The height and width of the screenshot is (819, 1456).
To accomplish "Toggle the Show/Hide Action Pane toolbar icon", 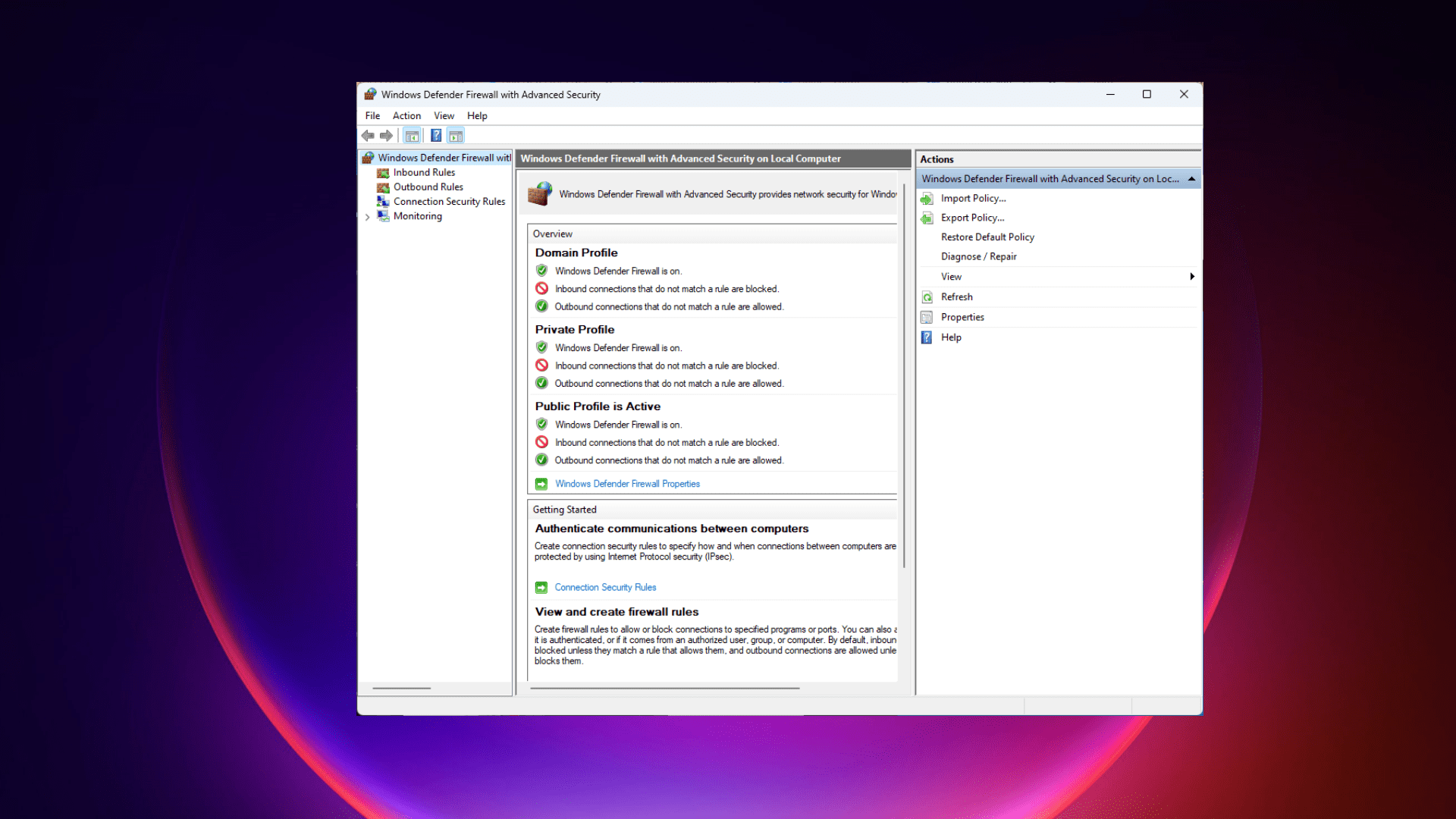I will (456, 136).
